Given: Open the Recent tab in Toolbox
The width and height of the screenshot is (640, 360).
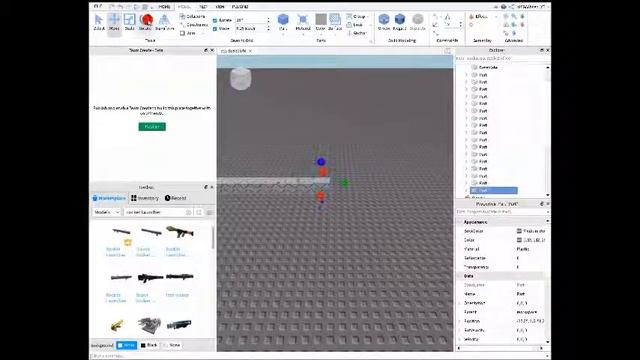Looking at the screenshot, I should [x=176, y=198].
